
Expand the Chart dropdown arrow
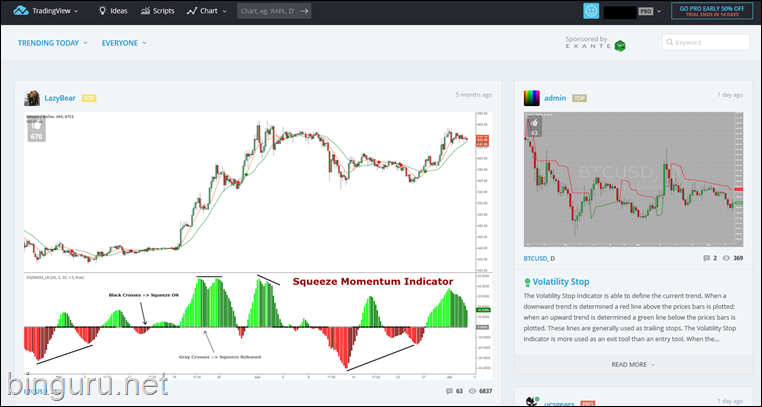(225, 11)
